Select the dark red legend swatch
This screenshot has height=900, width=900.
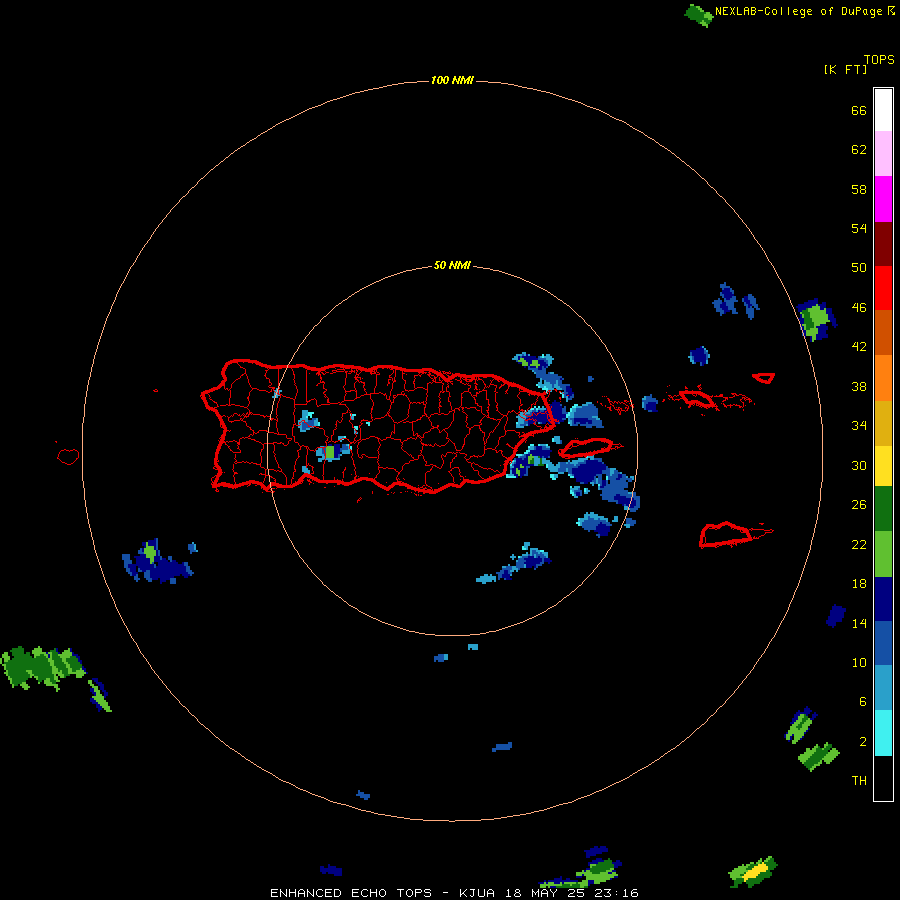pyautogui.click(x=883, y=243)
